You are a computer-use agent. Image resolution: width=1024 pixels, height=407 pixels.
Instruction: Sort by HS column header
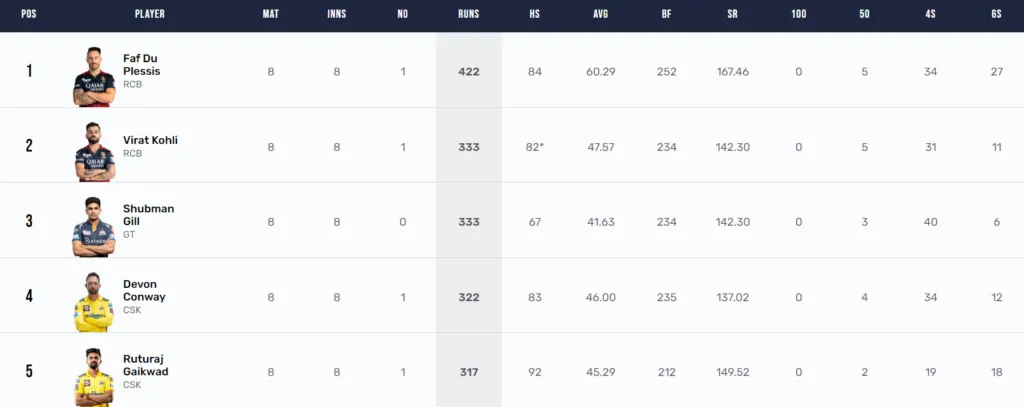[x=534, y=14]
